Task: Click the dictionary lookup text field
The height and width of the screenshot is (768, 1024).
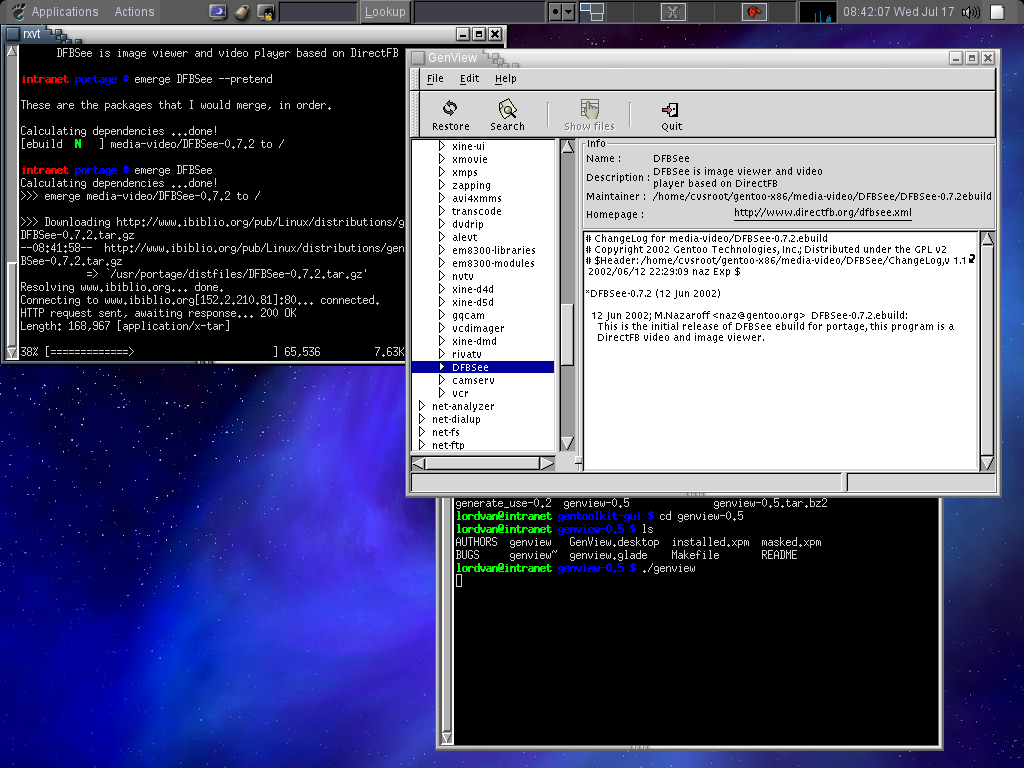Action: pos(317,12)
